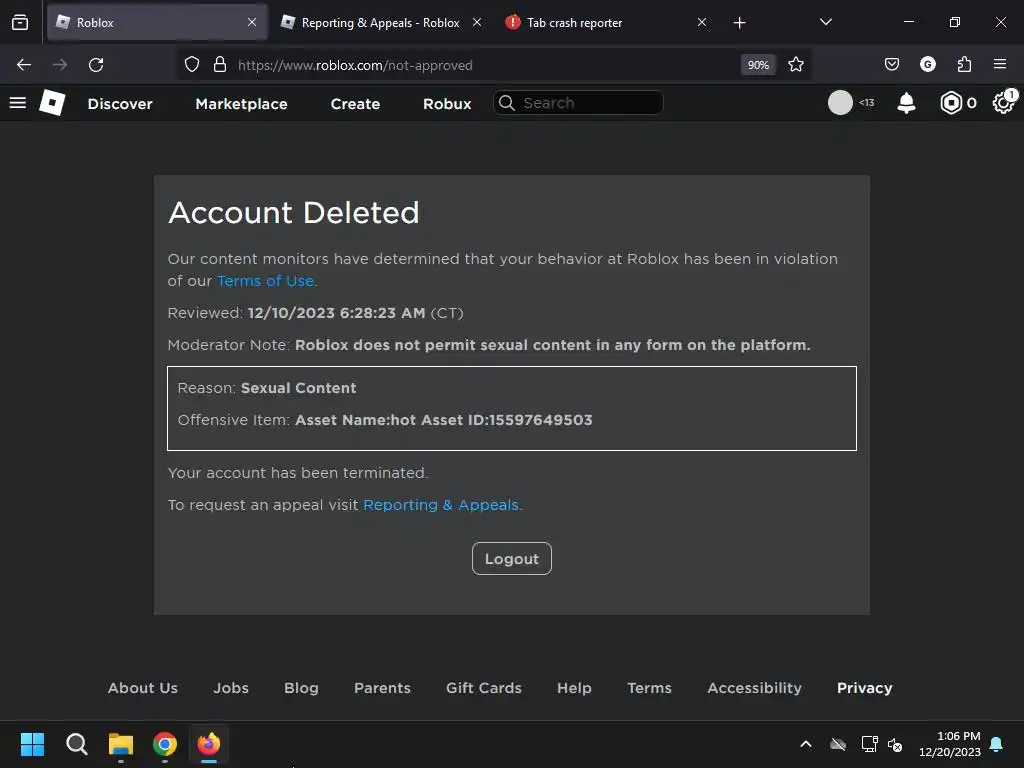Open the user avatar profile
This screenshot has height=768, width=1024.
[840, 103]
